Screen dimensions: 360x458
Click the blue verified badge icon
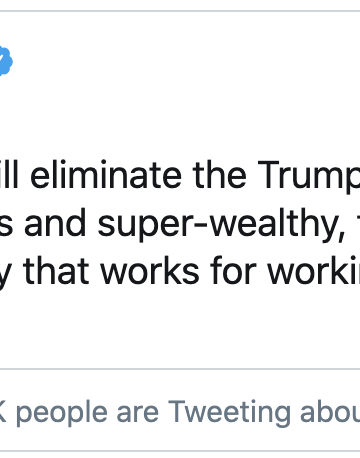click(6, 61)
